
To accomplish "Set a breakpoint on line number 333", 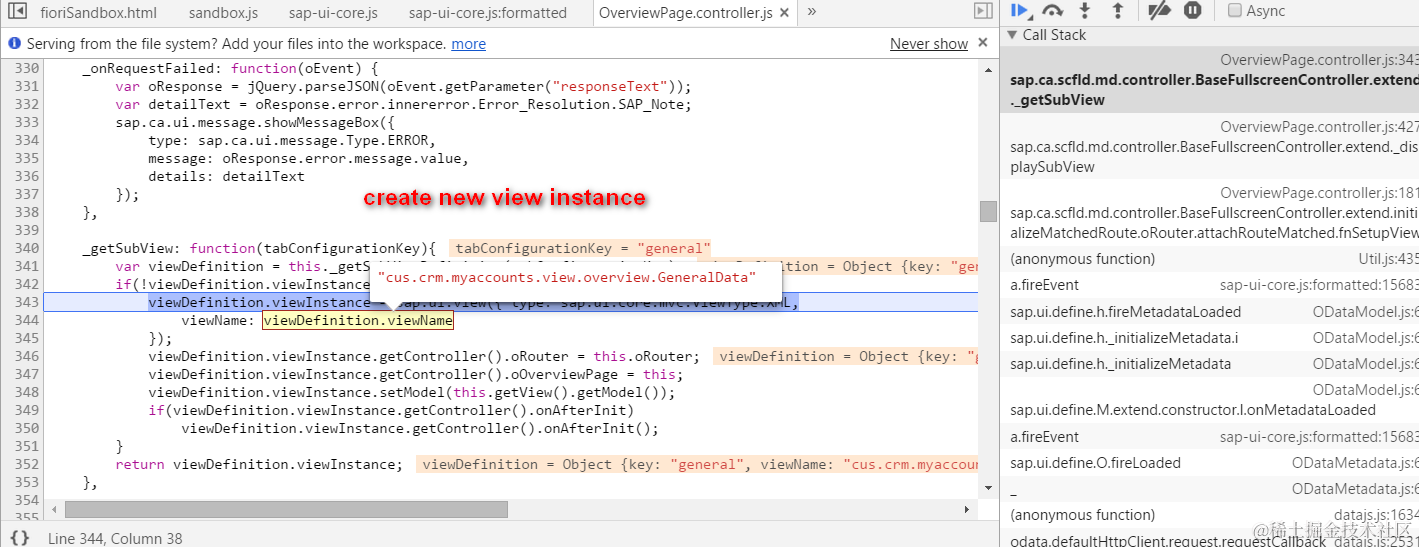I will [x=27, y=122].
